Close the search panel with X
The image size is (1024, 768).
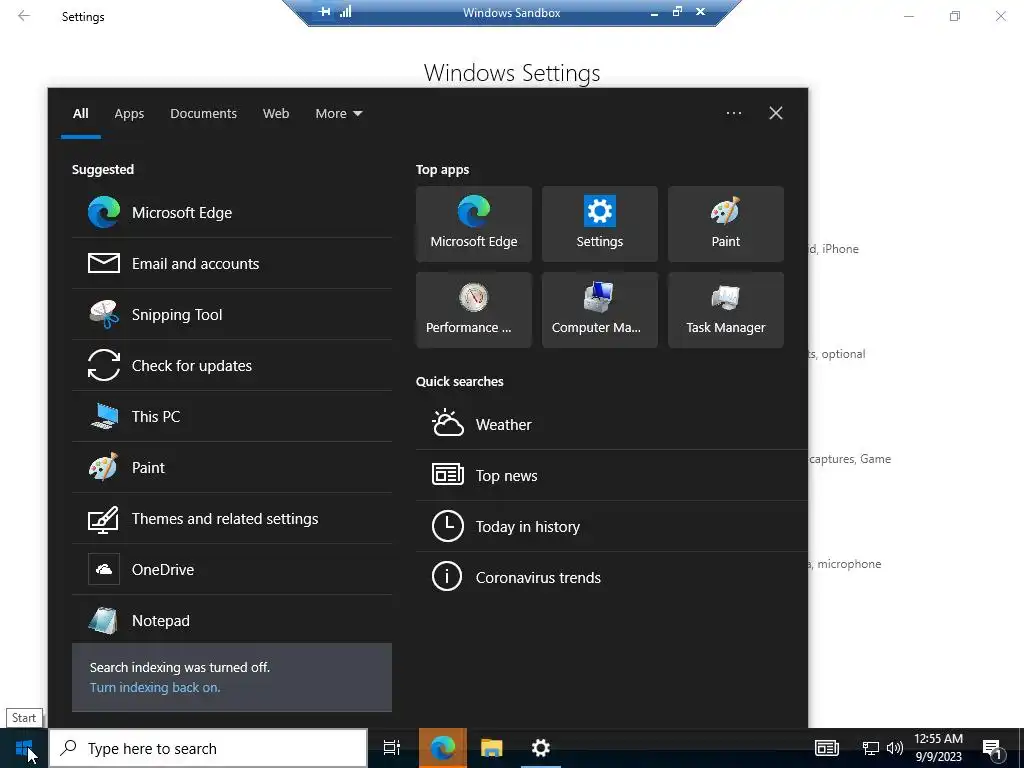tap(775, 113)
